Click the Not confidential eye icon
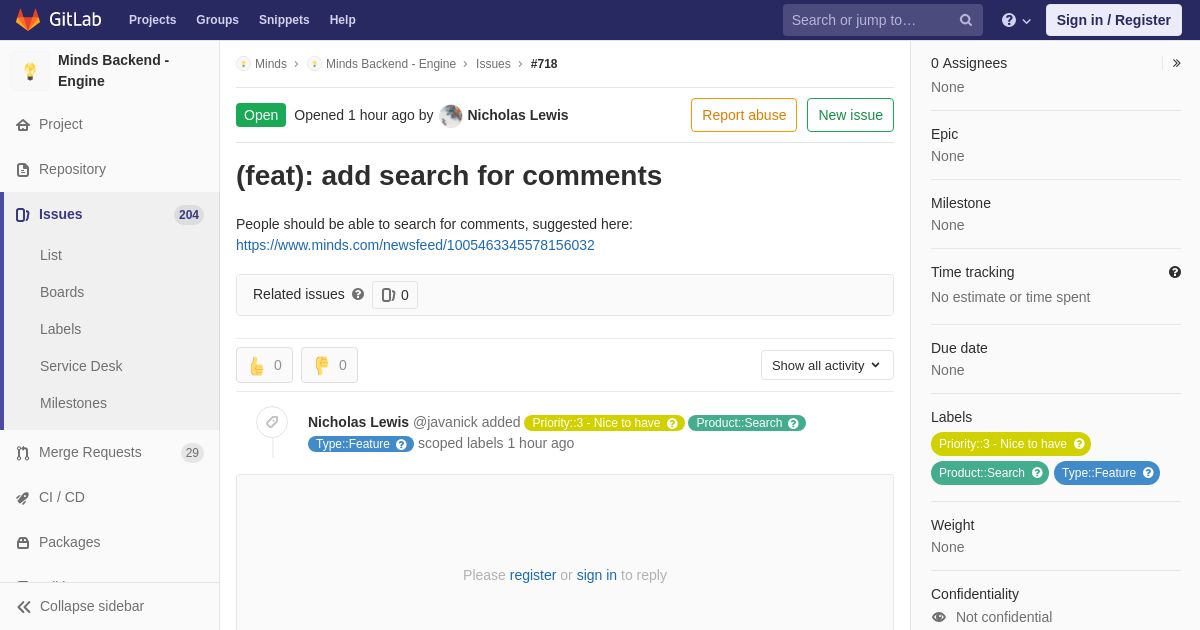This screenshot has width=1200, height=630. pyautogui.click(x=939, y=617)
